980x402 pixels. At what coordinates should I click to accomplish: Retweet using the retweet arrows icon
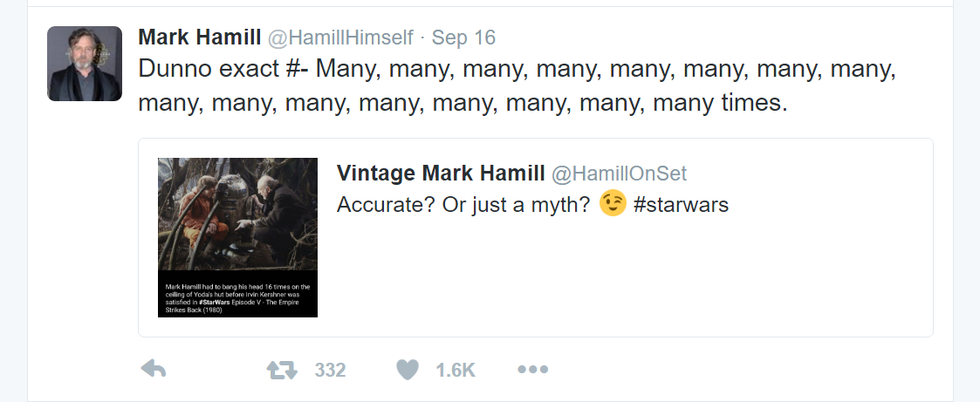(282, 370)
